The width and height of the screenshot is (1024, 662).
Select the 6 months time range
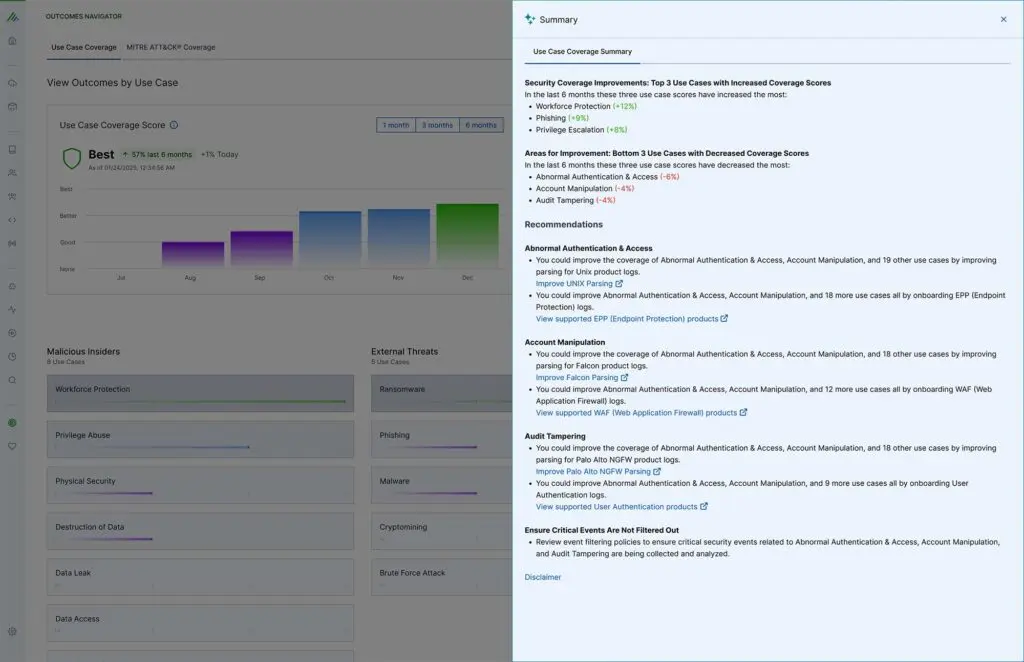[x=481, y=125]
